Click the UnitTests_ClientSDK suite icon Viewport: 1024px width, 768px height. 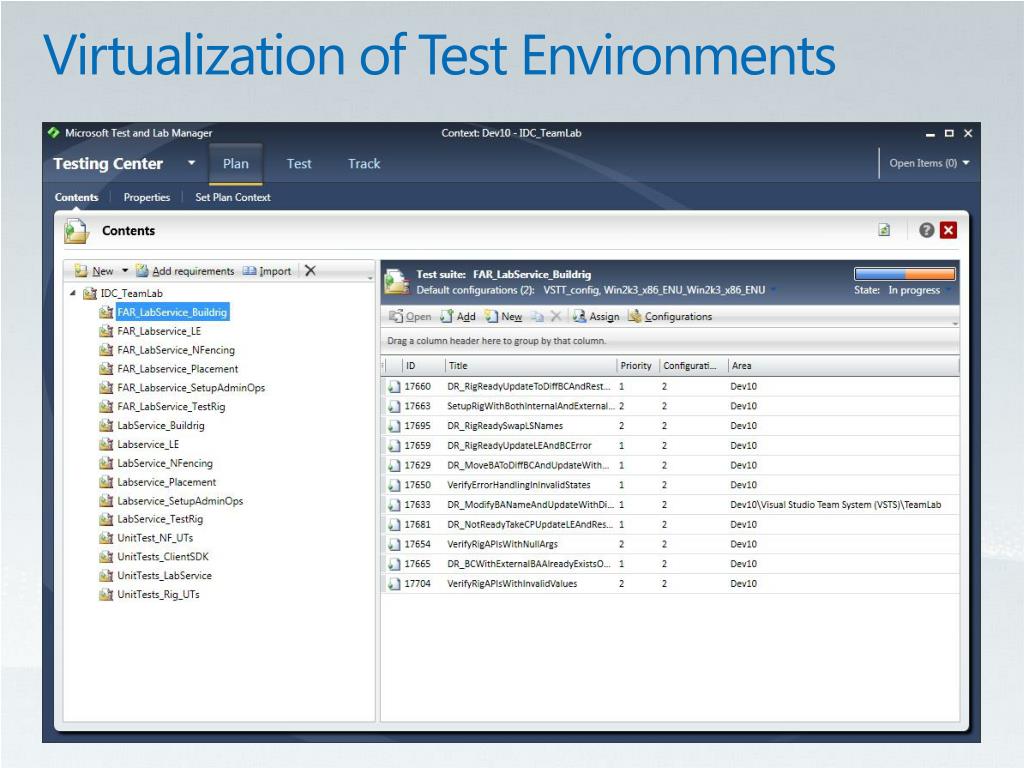pyautogui.click(x=106, y=556)
